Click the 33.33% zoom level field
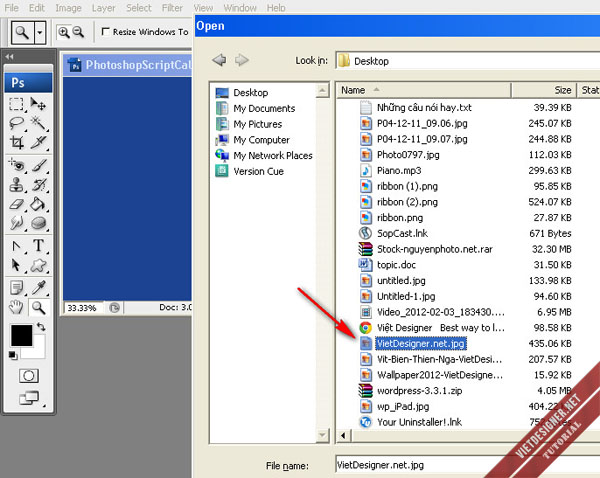The width and height of the screenshot is (600, 478). click(83, 308)
